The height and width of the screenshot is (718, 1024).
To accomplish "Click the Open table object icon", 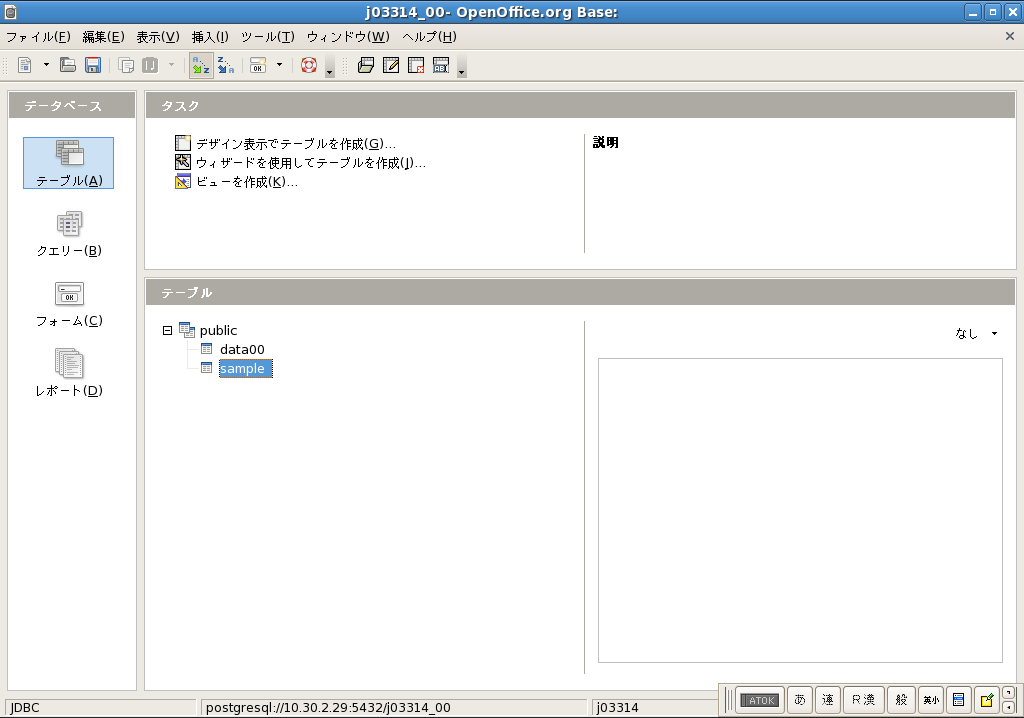I will click(x=366, y=65).
